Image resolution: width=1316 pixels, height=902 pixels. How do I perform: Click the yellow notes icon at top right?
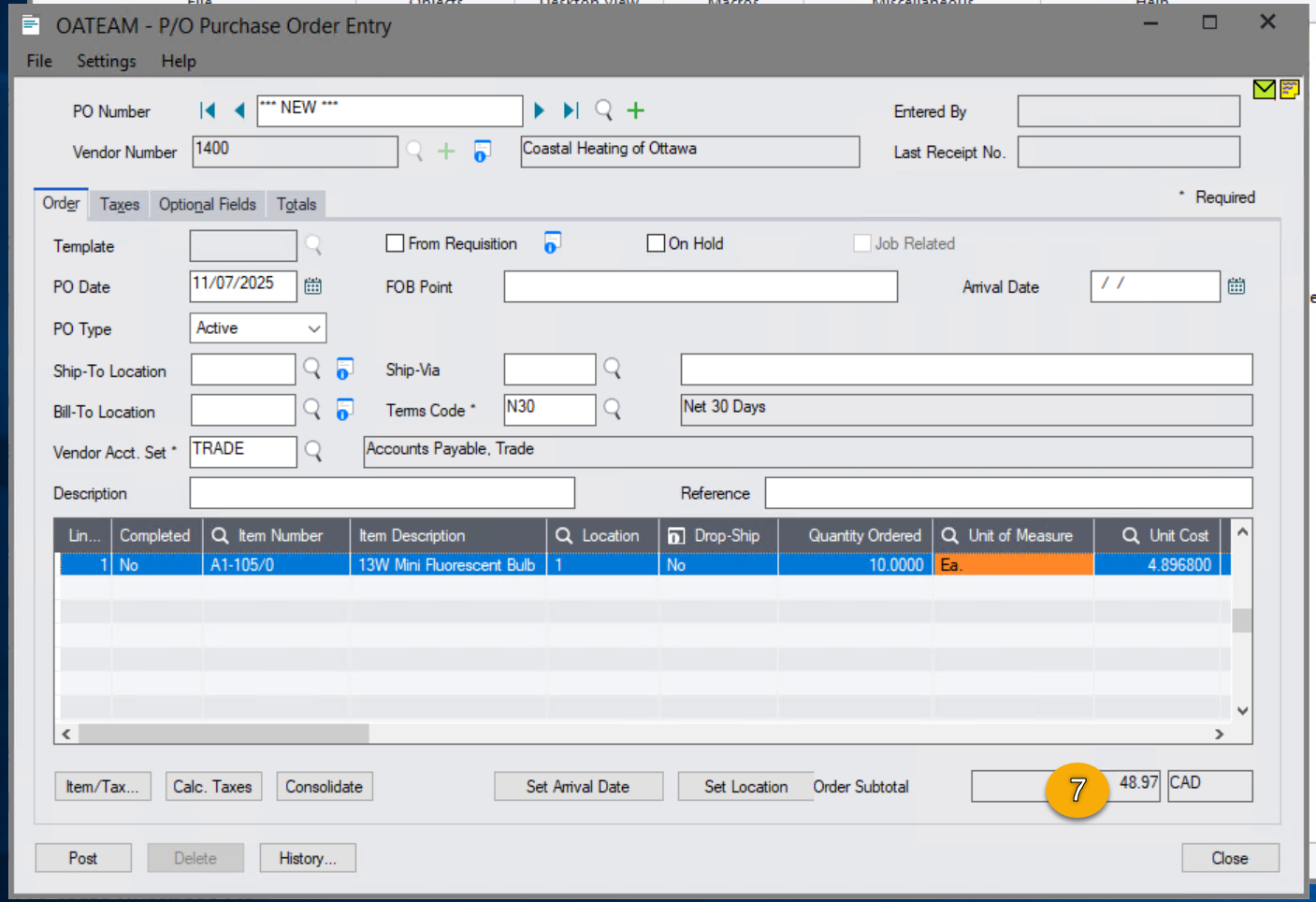[x=1290, y=89]
